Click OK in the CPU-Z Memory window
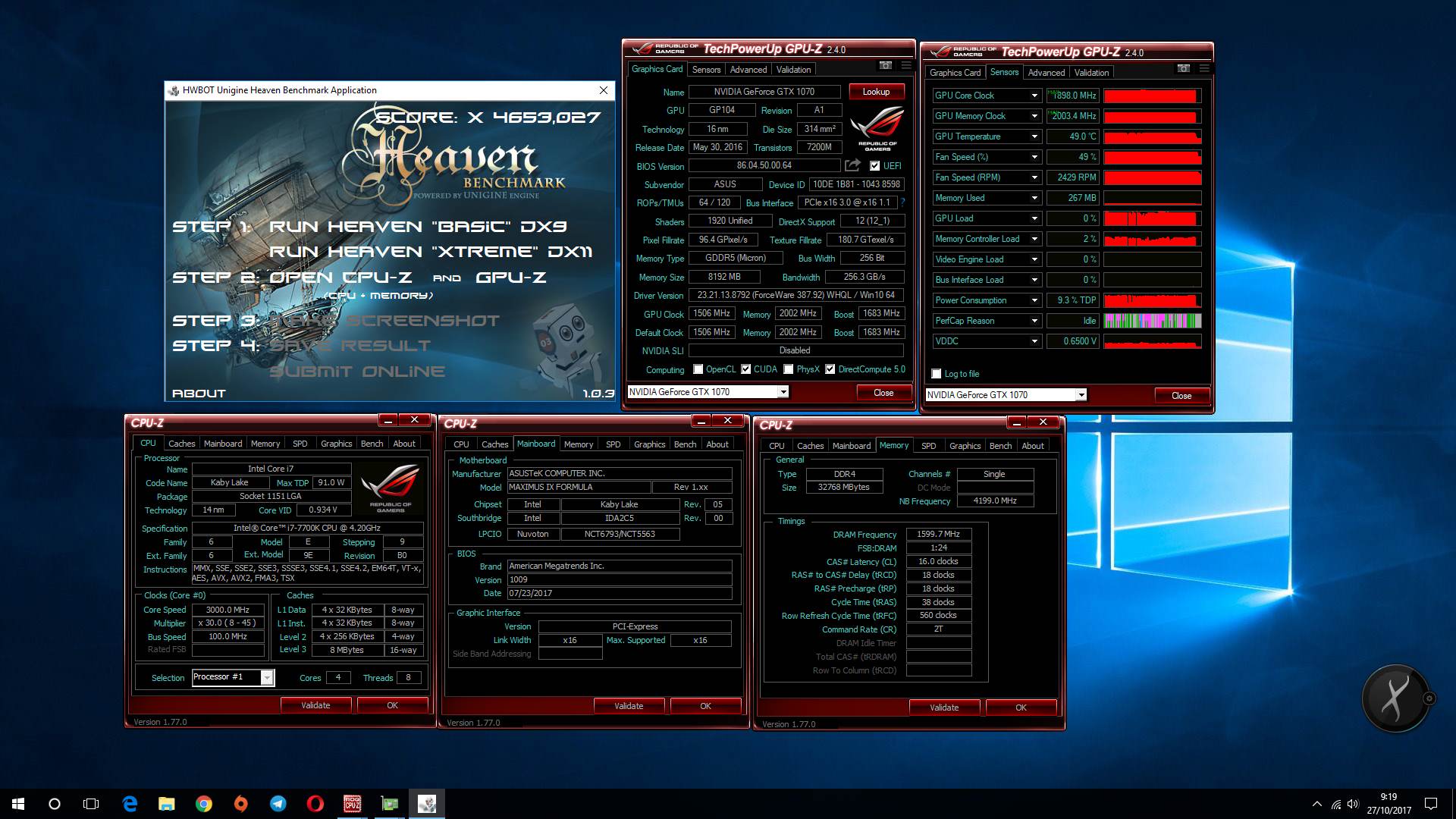The width and height of the screenshot is (1456, 819). coord(1021,708)
